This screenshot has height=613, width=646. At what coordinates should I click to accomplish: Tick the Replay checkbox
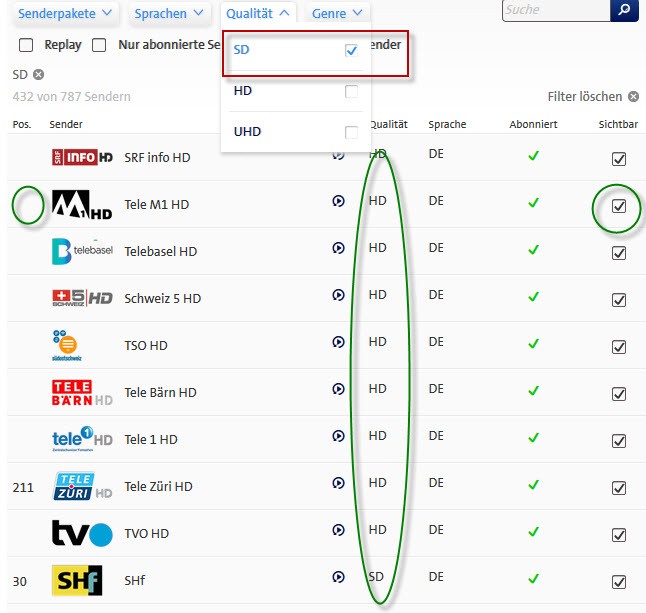tap(26, 45)
